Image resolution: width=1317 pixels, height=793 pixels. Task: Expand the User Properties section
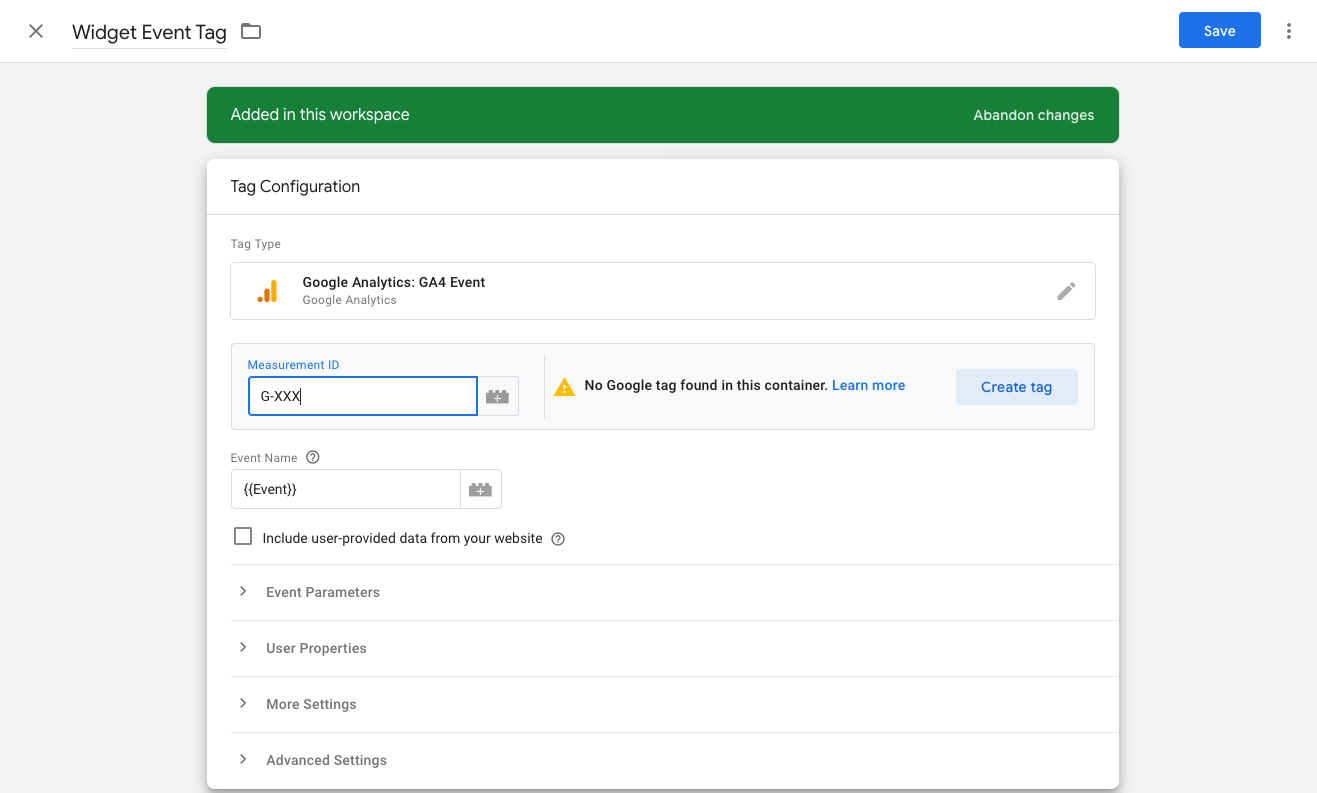[x=316, y=648]
